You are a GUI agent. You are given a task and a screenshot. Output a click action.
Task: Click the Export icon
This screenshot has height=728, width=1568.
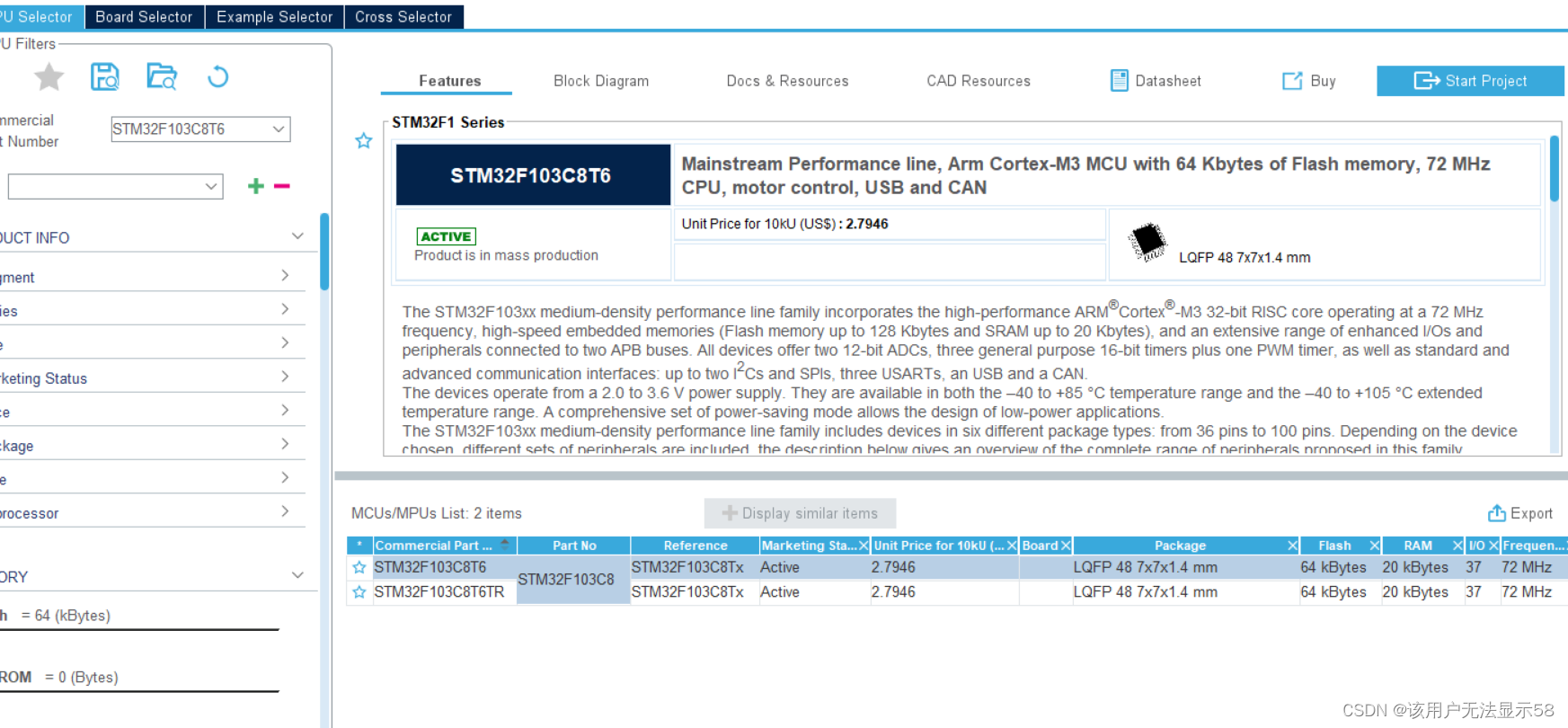1496,513
